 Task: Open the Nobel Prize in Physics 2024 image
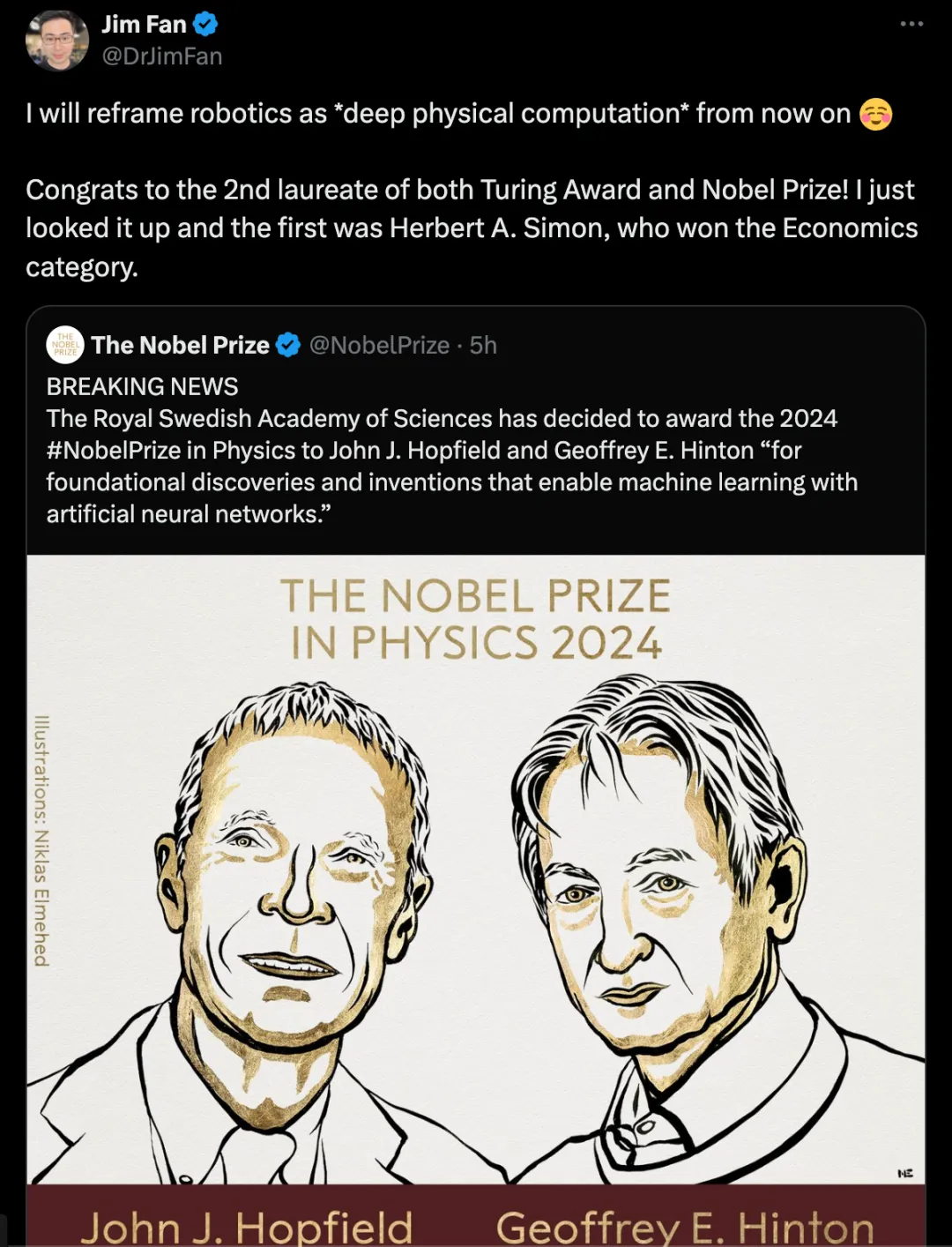point(476,900)
